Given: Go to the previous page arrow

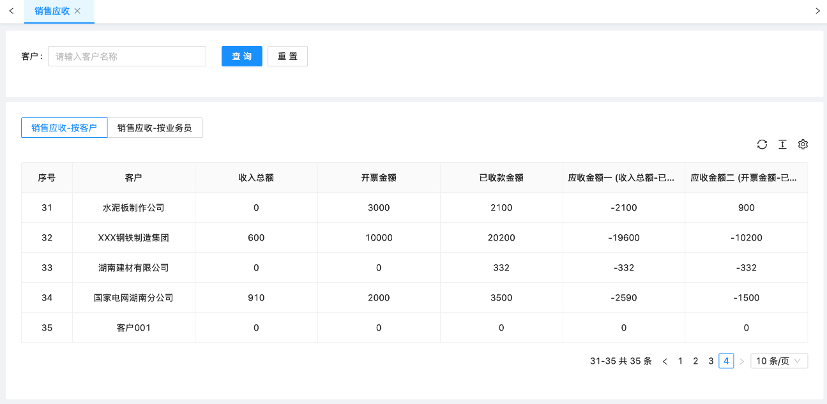Looking at the screenshot, I should [x=665, y=361].
